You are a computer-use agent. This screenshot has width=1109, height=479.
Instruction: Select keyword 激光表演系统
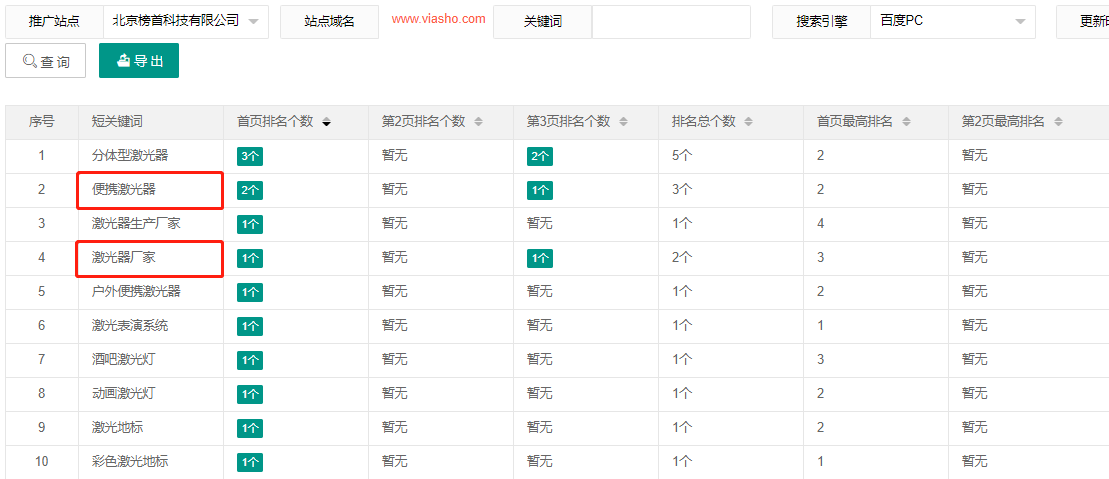(130, 325)
